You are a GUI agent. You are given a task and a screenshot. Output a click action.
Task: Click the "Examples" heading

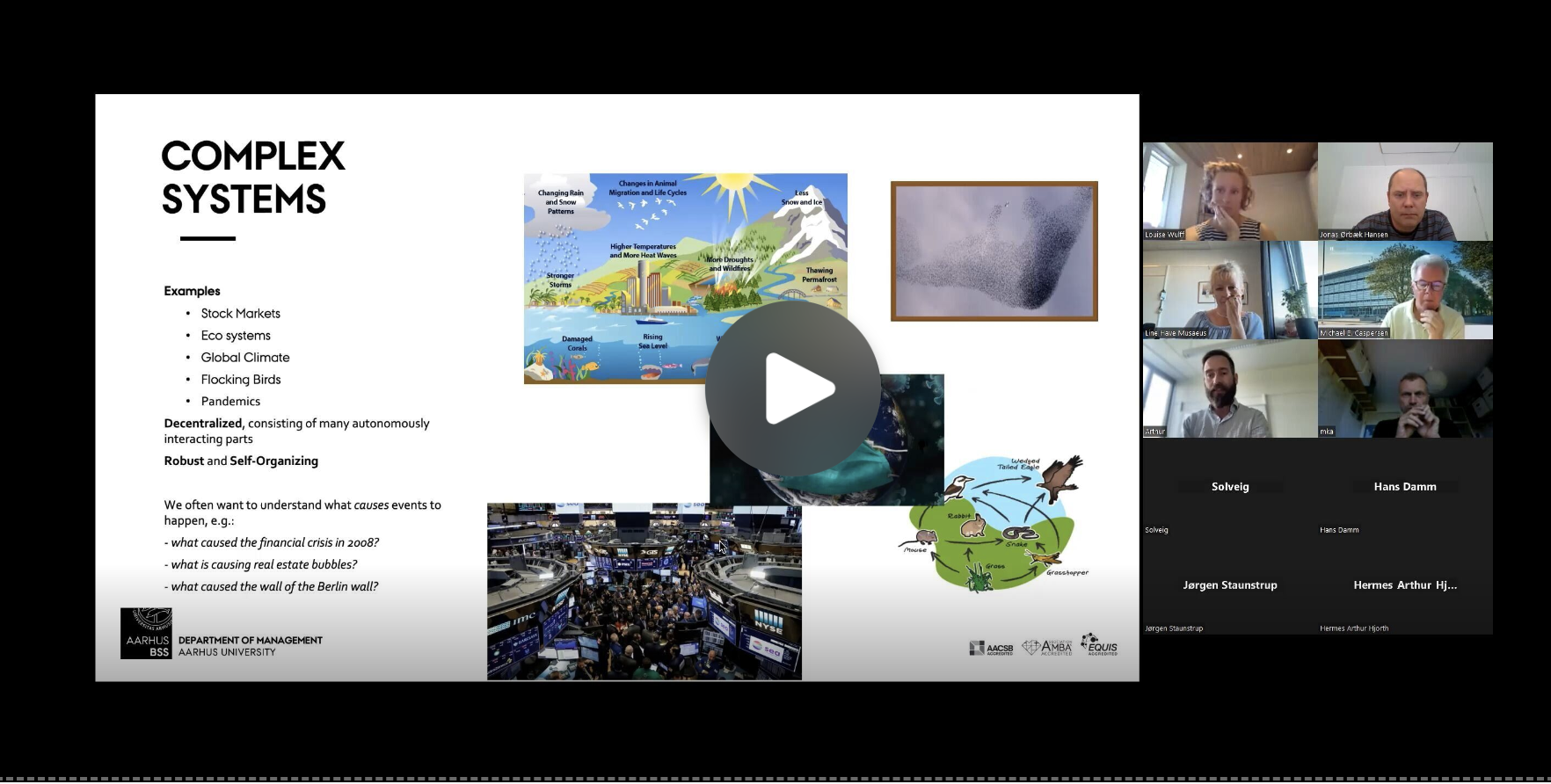[192, 291]
